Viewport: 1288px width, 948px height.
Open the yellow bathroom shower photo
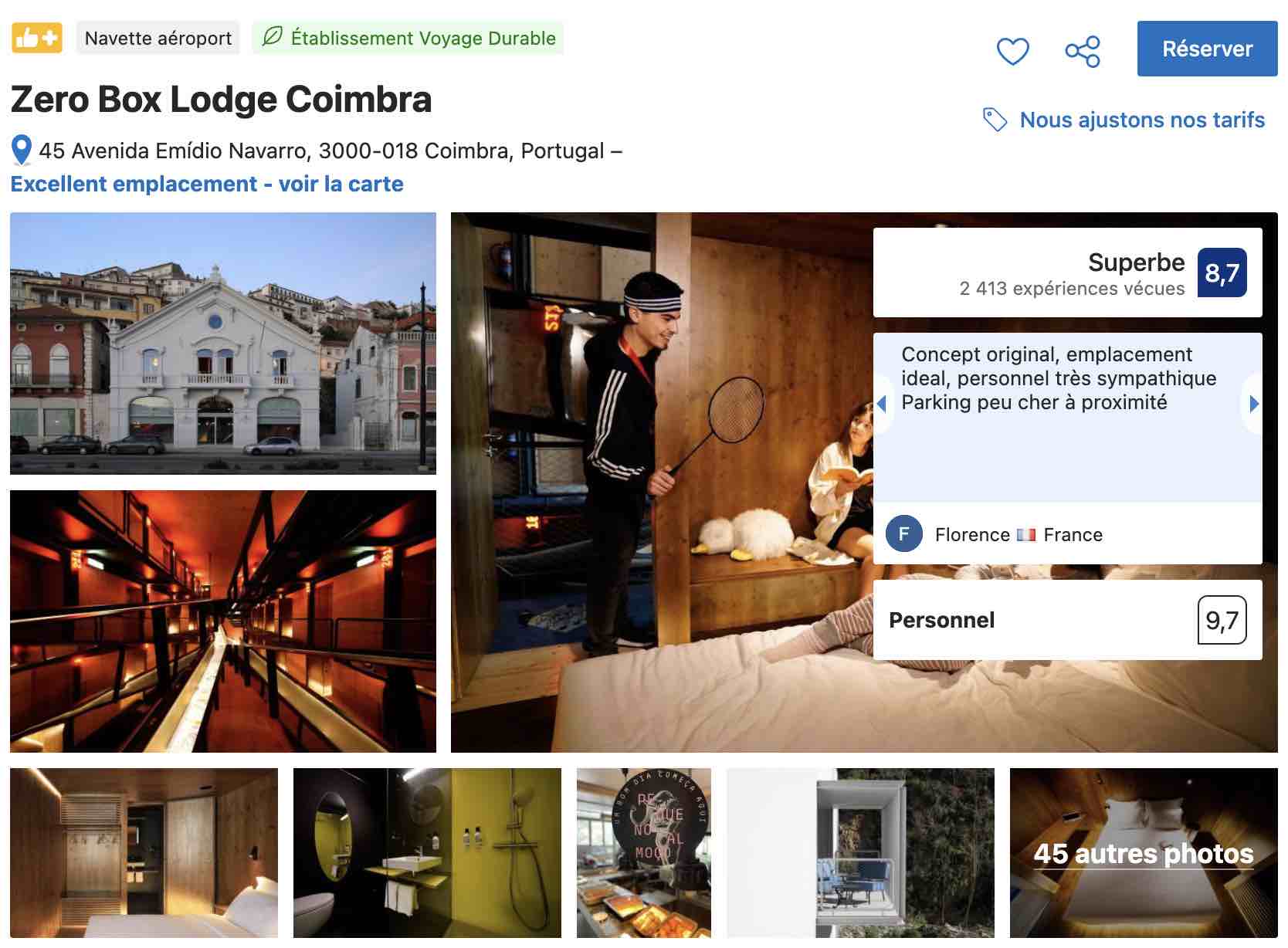[427, 852]
